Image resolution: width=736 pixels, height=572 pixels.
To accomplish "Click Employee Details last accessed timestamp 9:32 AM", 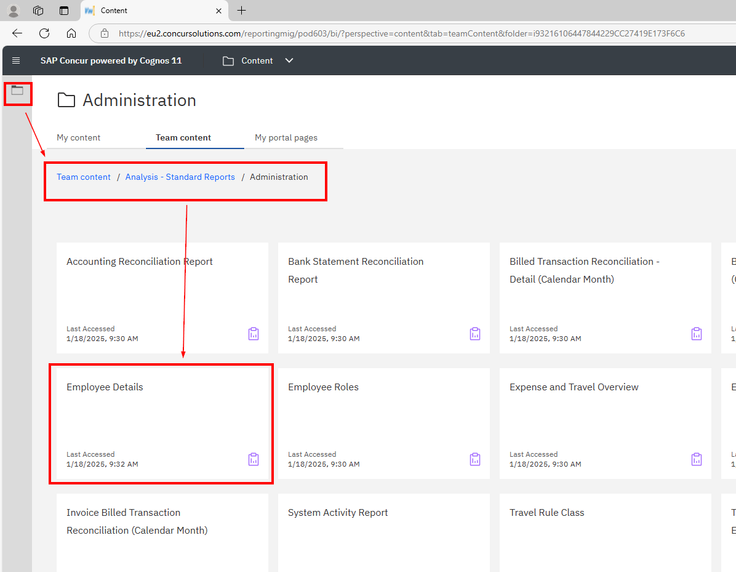I will coord(102,464).
